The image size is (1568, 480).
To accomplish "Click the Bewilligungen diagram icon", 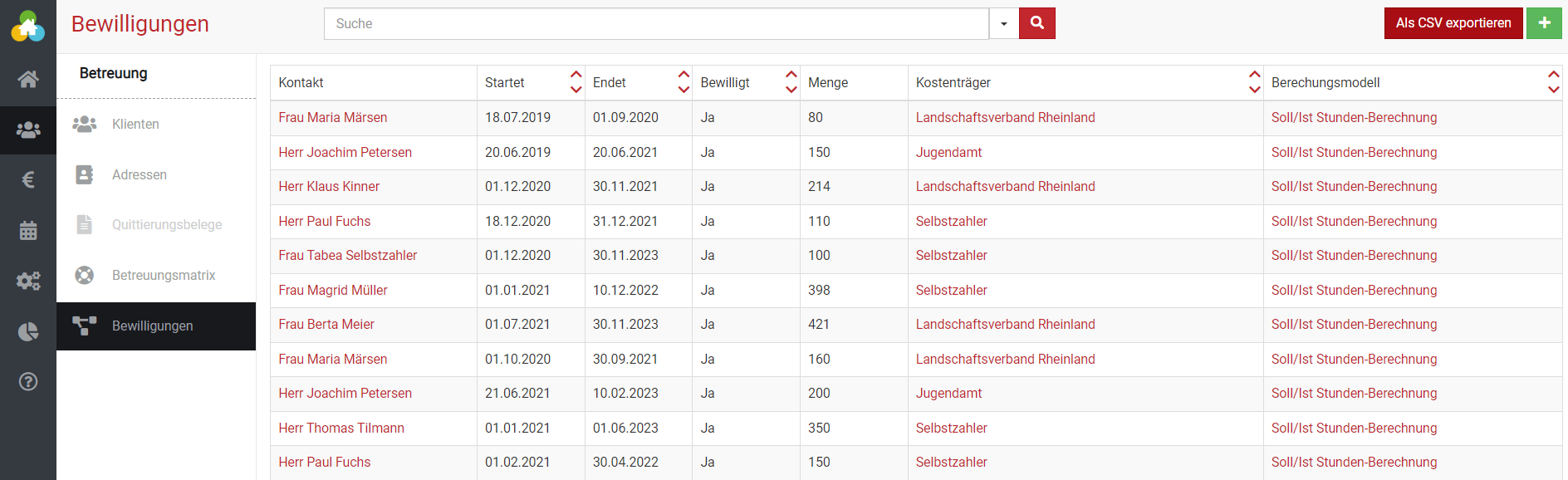I will (x=85, y=326).
